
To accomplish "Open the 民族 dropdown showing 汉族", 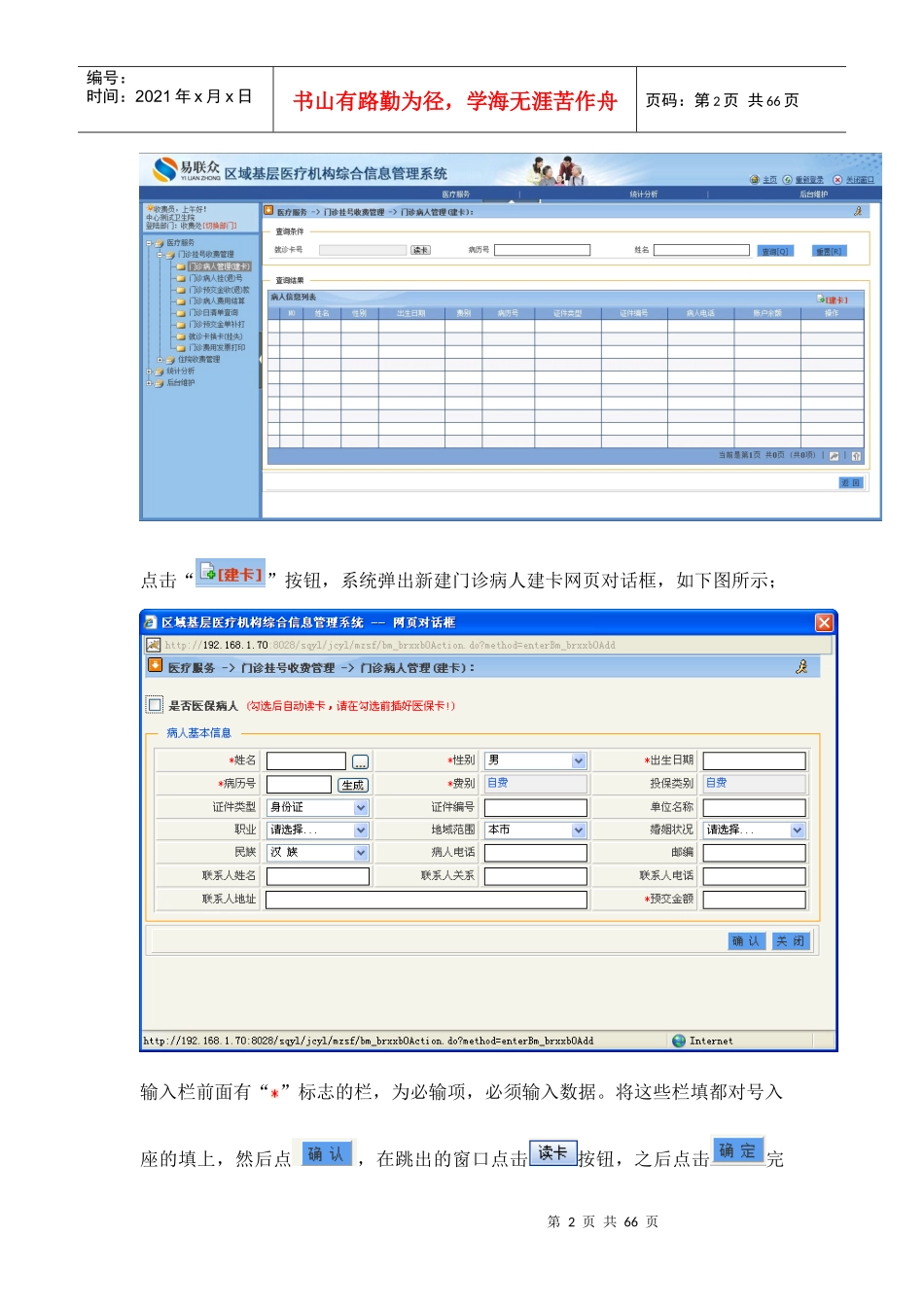I will [x=361, y=852].
